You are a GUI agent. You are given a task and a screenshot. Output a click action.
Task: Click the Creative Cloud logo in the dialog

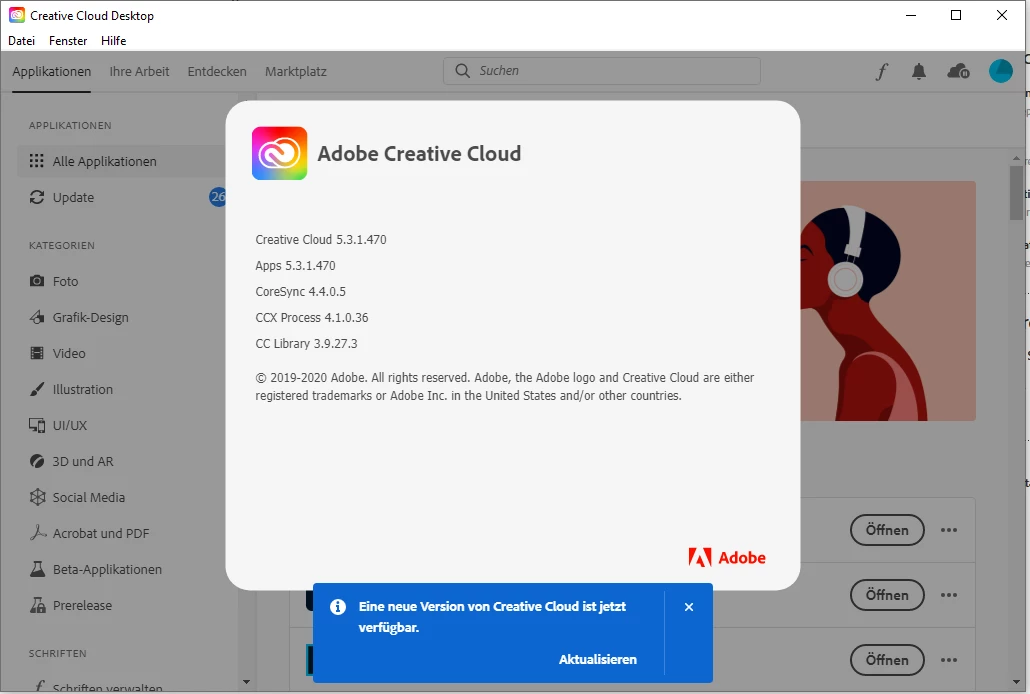coord(279,153)
